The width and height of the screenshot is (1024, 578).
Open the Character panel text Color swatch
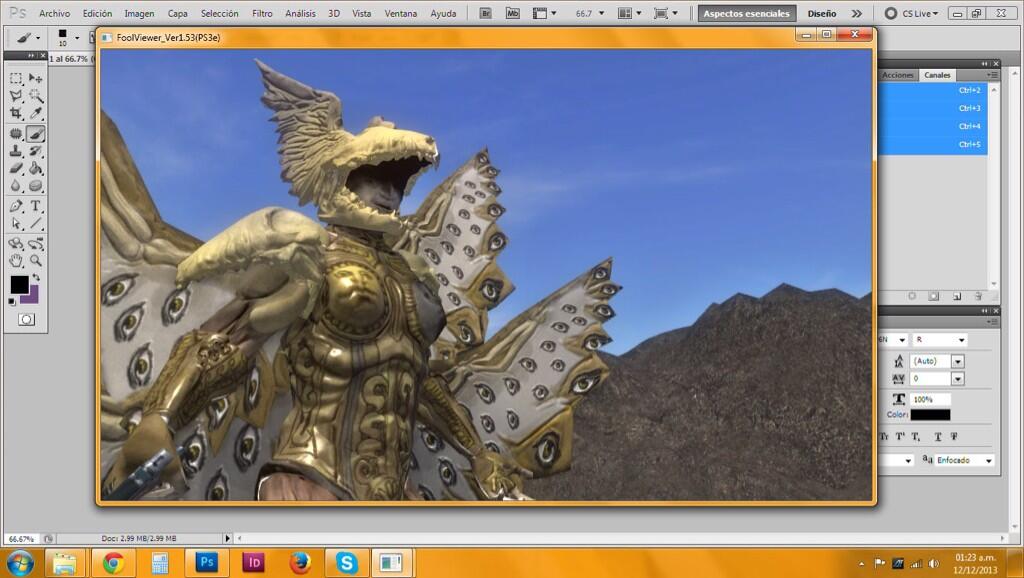pyautogui.click(x=930, y=415)
